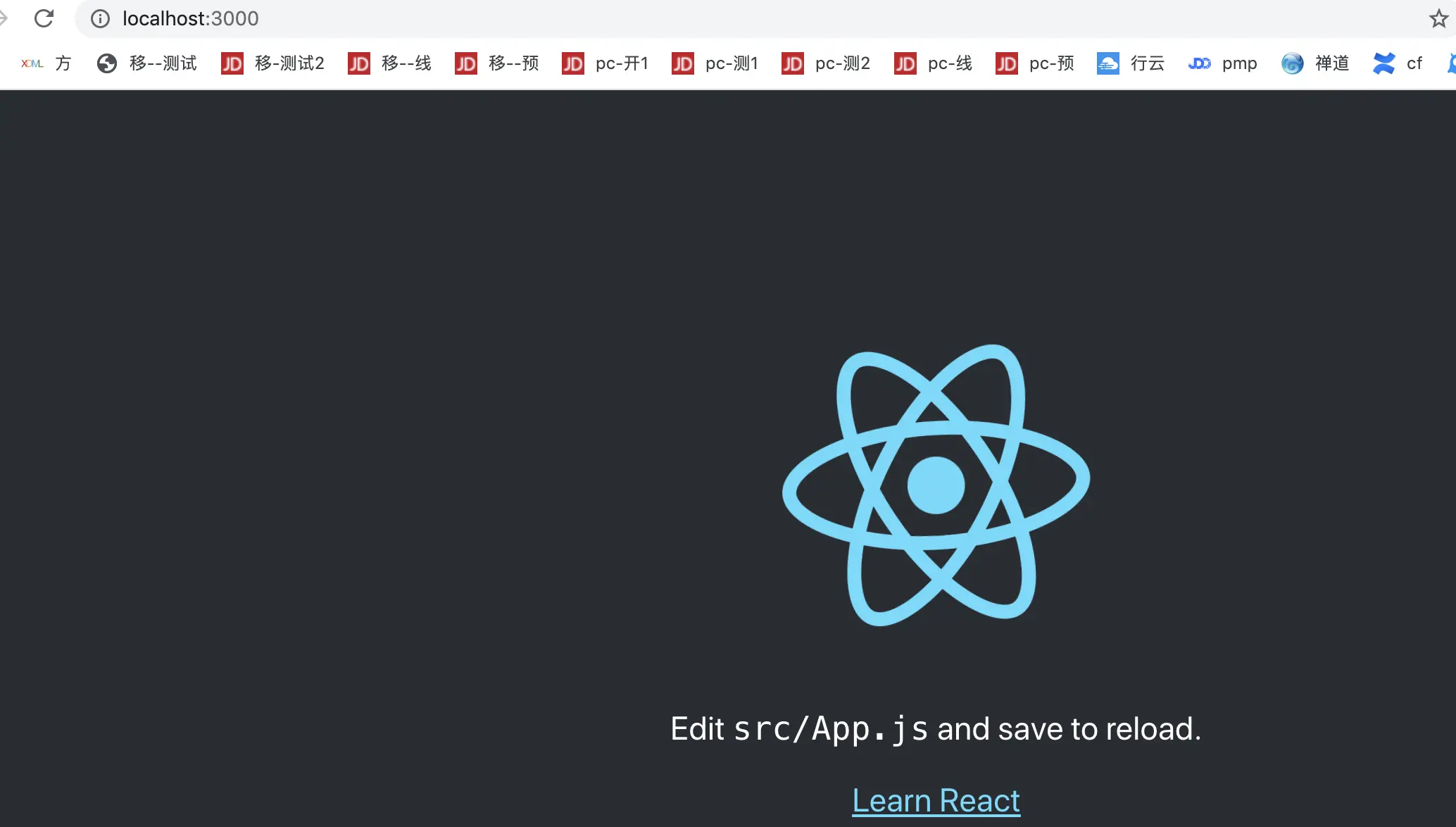Open the 移--测试 globe bookmark
The height and width of the screenshot is (827, 1456).
(147, 63)
